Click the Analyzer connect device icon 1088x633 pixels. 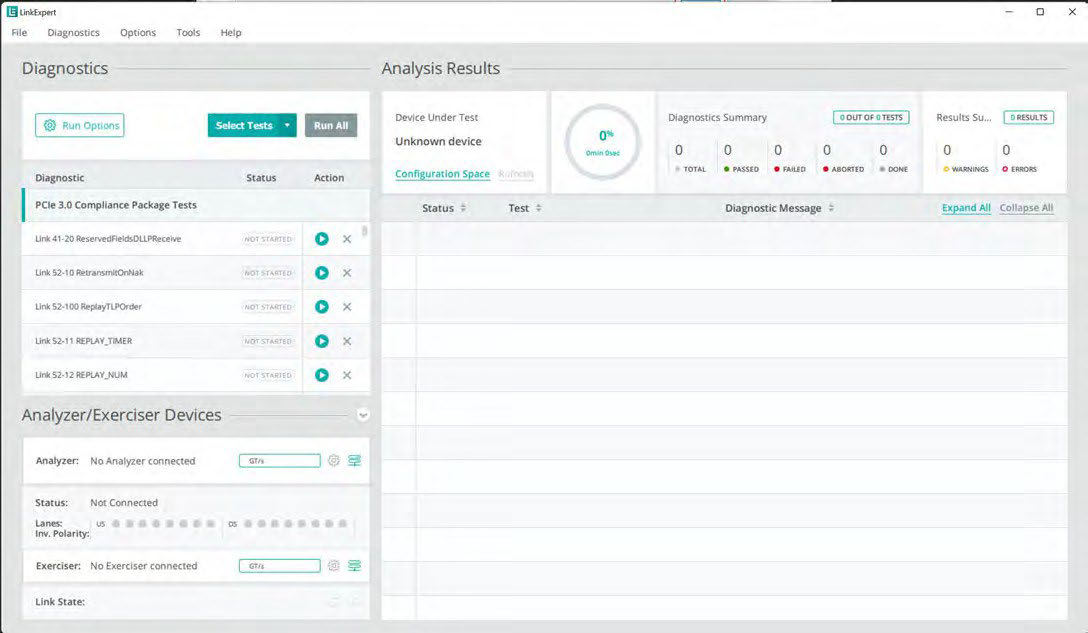tap(354, 460)
